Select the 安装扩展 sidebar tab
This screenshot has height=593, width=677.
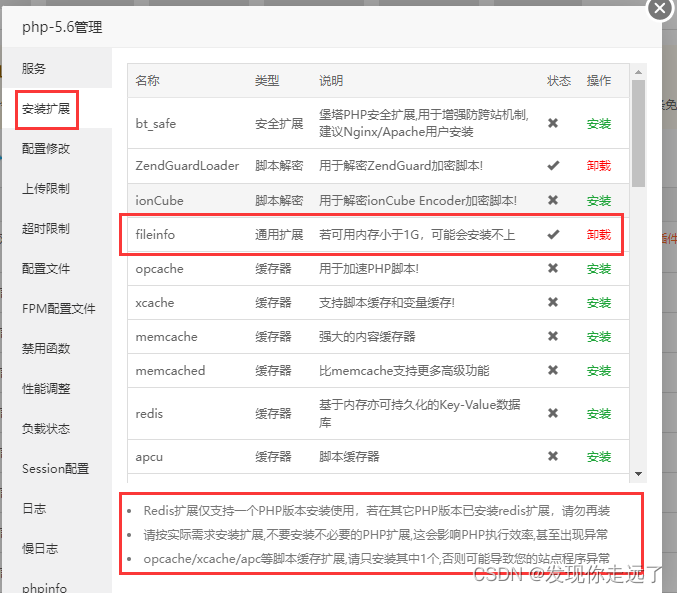click(57, 108)
